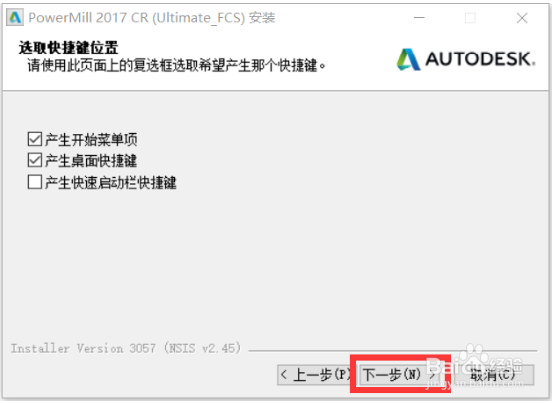Click the 选取快捷键位置 heading
The height and width of the screenshot is (403, 555).
[68, 47]
